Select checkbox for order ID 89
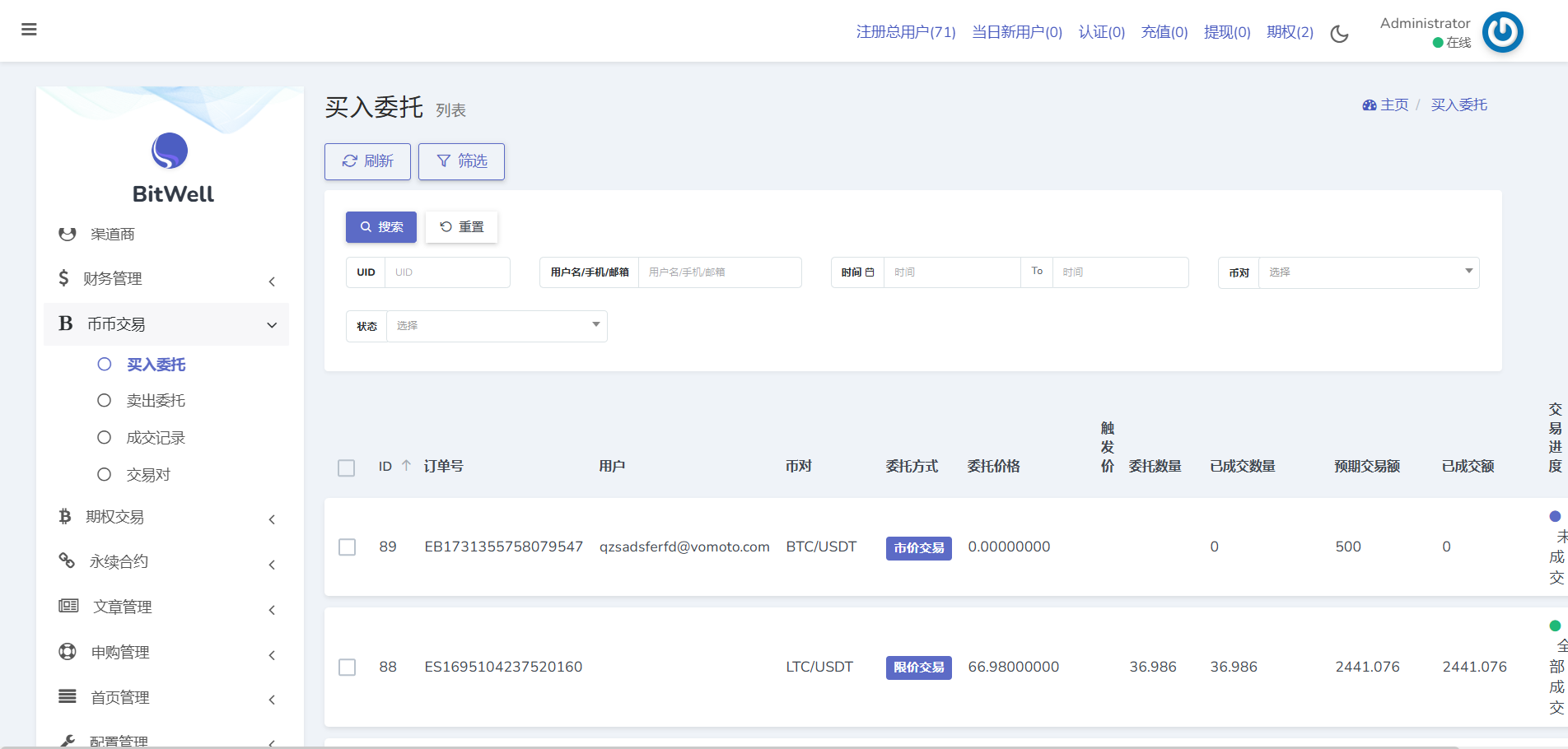This screenshot has width=1568, height=749. [x=348, y=547]
